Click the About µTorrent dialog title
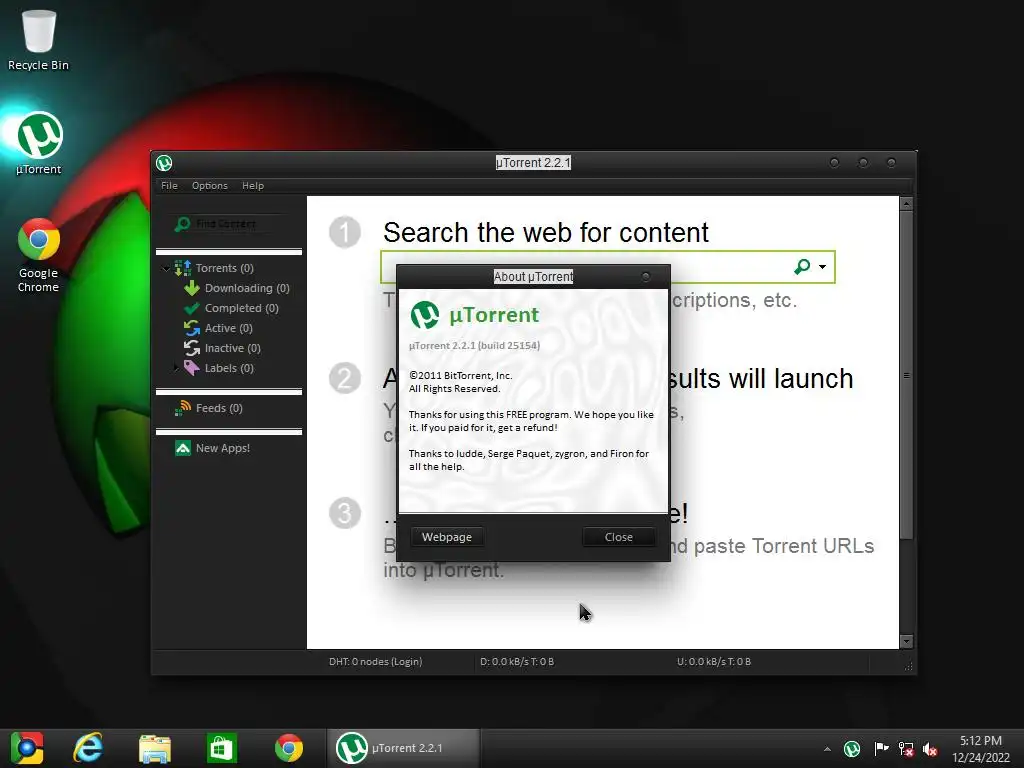The height and width of the screenshot is (768, 1024). pos(533,277)
